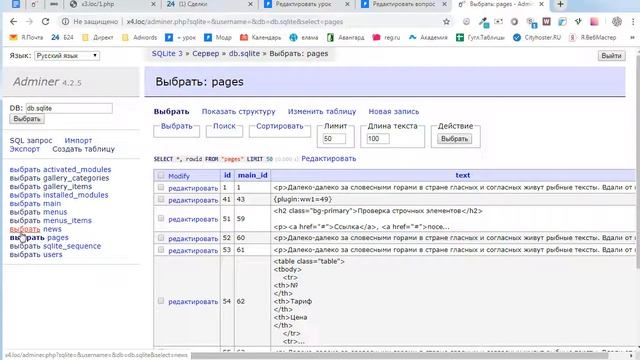640x360 pixels.
Task: Switch to the Редактировать вопрос tab
Action: (x=404, y=4)
